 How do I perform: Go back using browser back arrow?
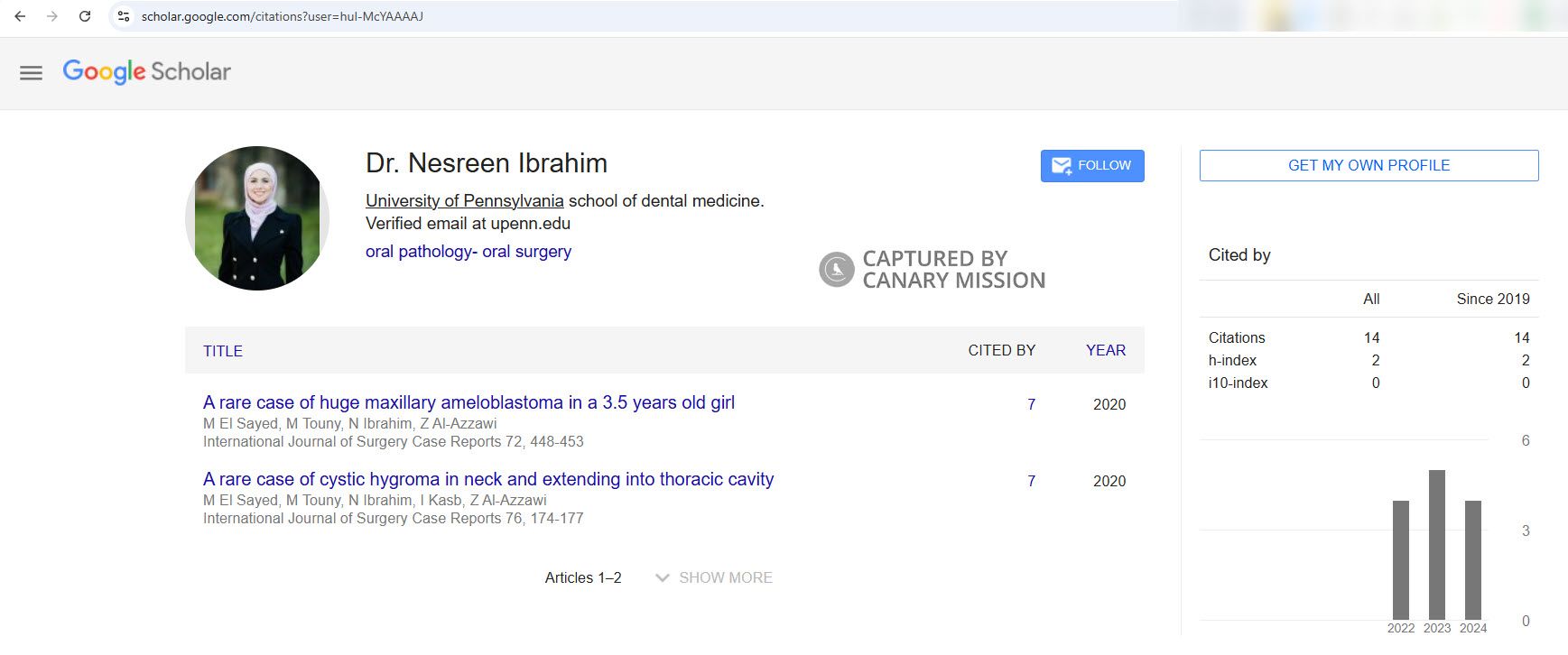(20, 16)
